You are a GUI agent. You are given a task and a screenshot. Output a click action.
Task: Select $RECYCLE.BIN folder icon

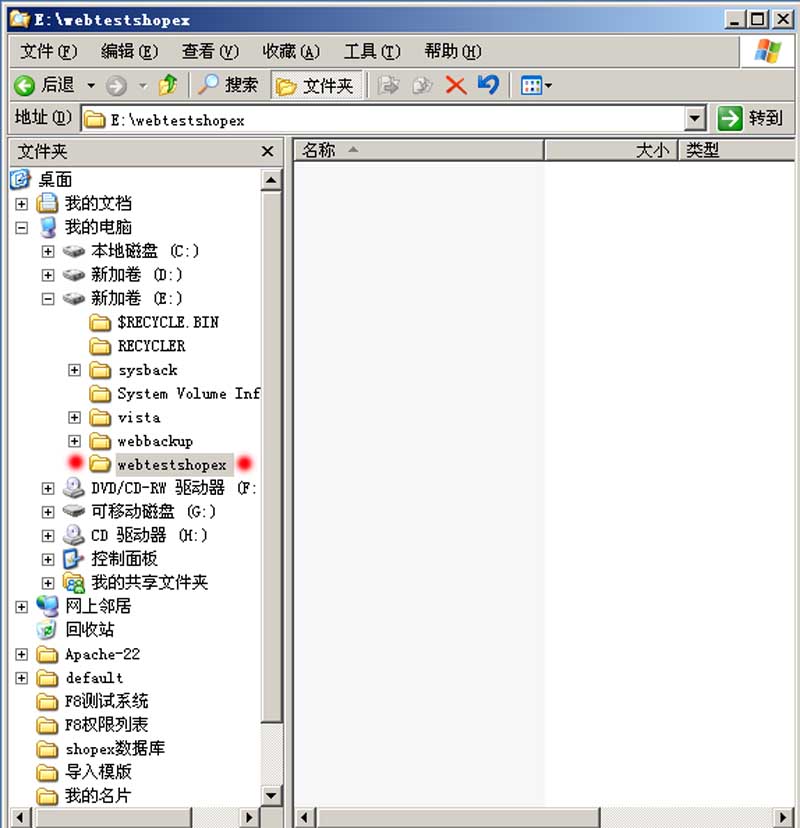(100, 323)
